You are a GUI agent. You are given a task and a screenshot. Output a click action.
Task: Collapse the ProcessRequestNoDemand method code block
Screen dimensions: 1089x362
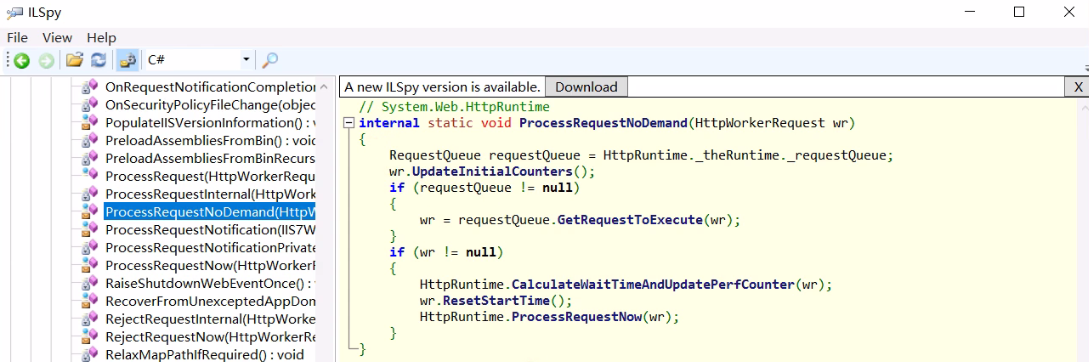(349, 123)
